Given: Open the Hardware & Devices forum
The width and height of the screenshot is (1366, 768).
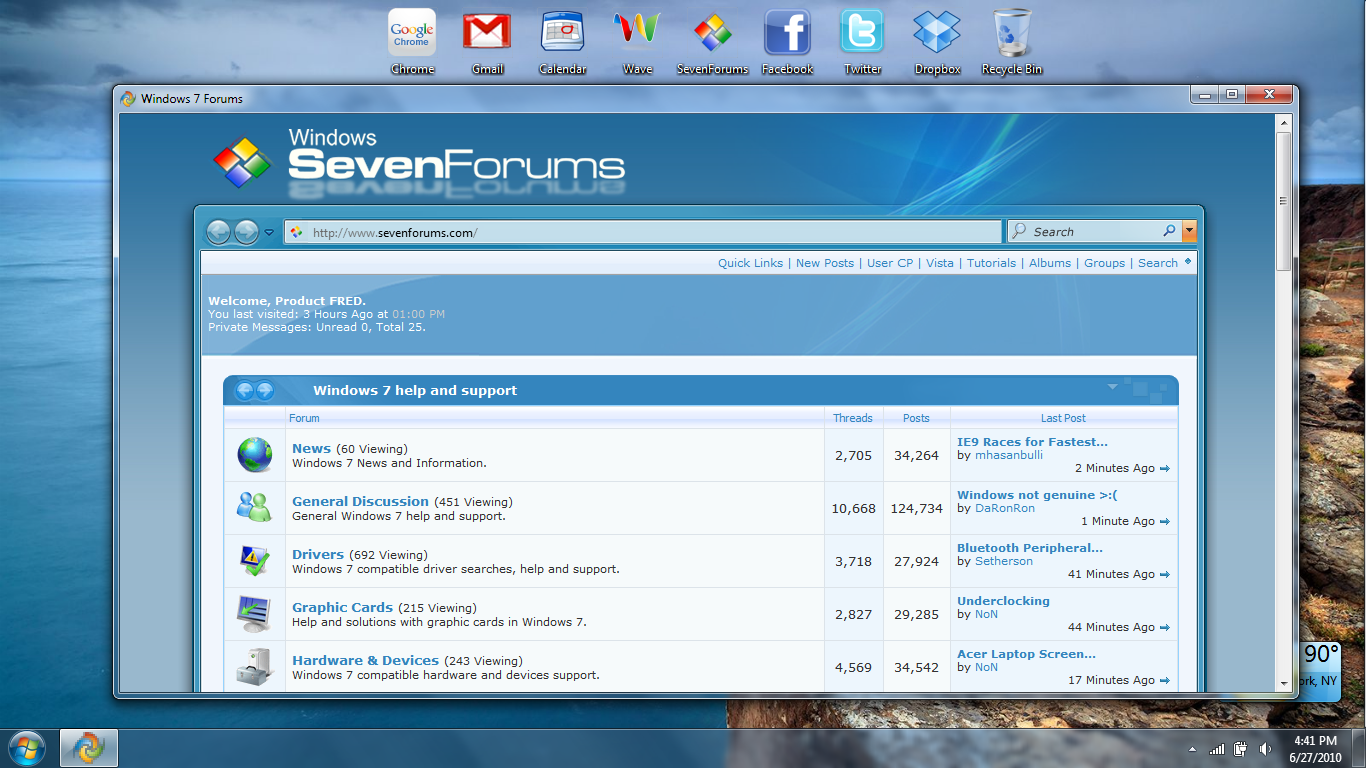Looking at the screenshot, I should coord(365,661).
